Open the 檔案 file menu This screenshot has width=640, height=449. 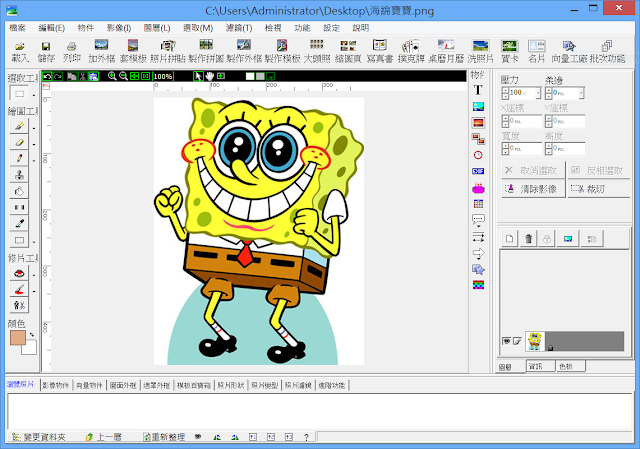tap(18, 28)
